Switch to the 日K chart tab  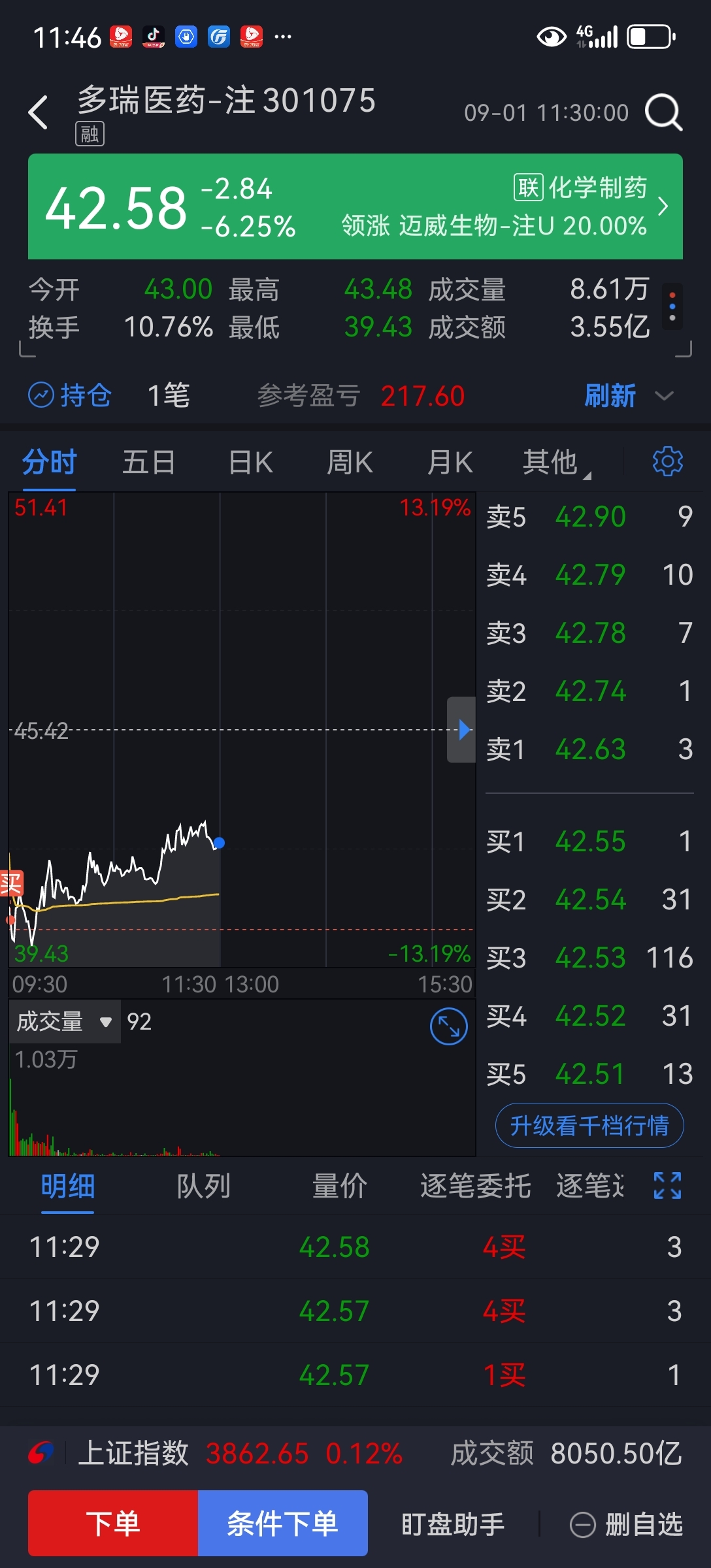coord(250,463)
